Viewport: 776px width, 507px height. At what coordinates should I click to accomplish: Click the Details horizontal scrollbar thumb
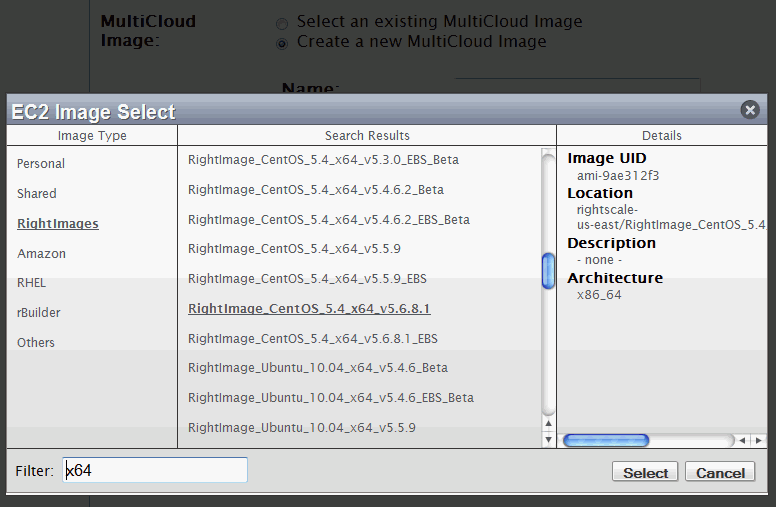pyautogui.click(x=606, y=440)
